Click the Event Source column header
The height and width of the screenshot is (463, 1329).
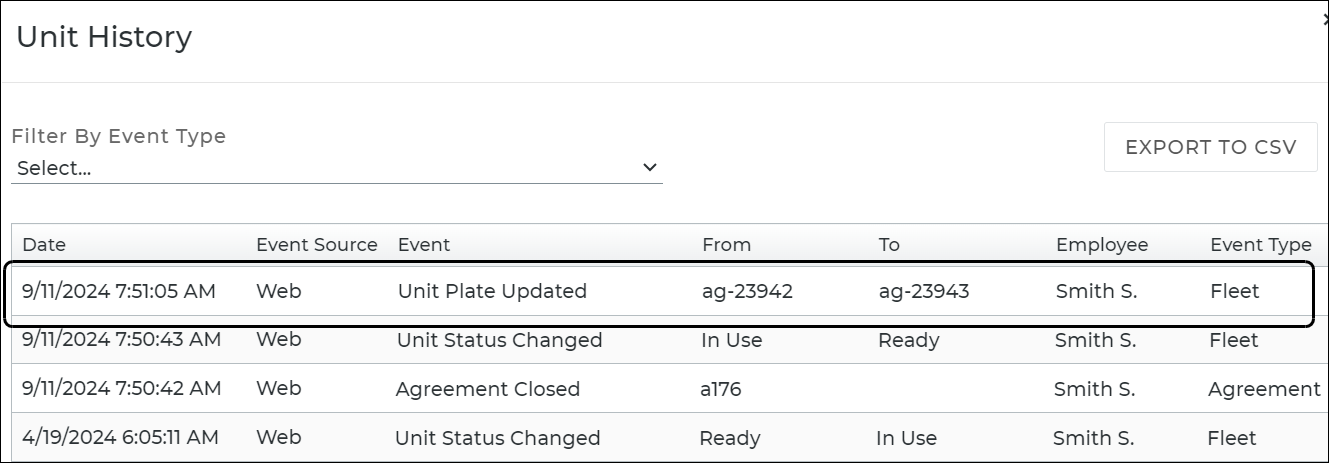click(x=317, y=245)
